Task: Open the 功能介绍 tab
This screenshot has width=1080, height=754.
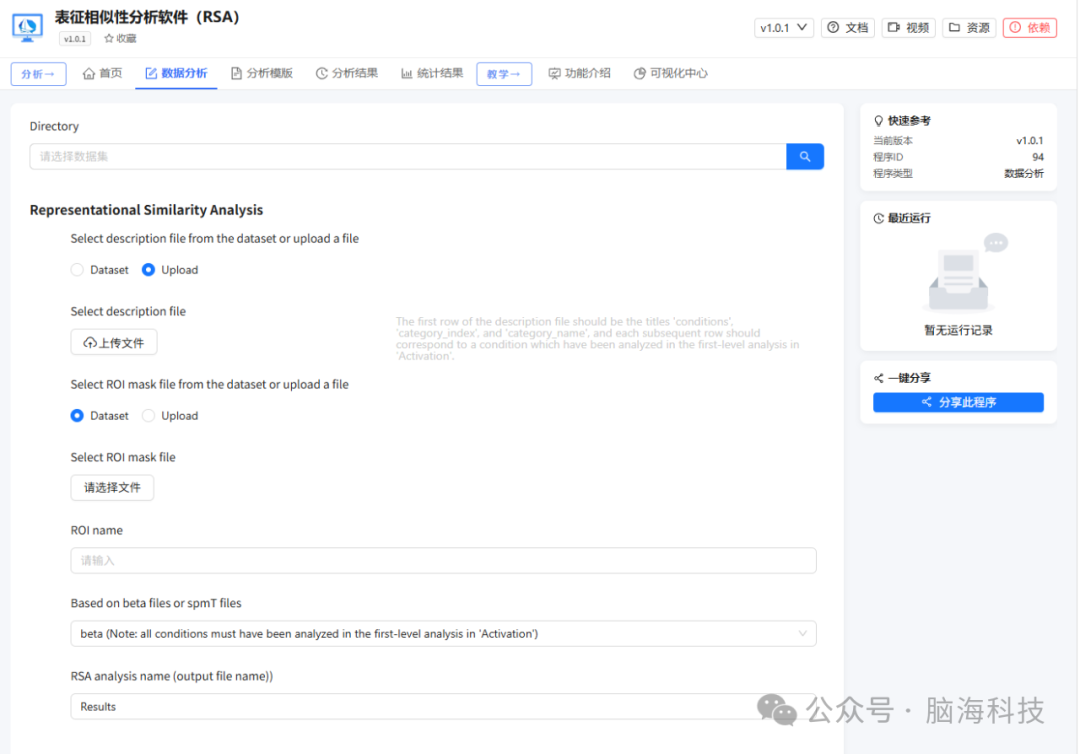Action: 580,73
